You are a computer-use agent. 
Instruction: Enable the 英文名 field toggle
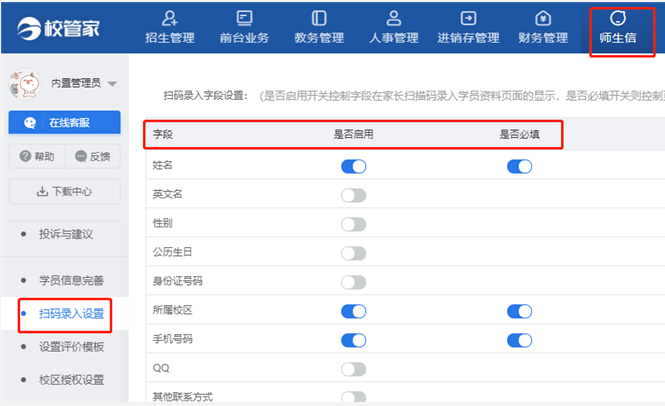point(353,196)
